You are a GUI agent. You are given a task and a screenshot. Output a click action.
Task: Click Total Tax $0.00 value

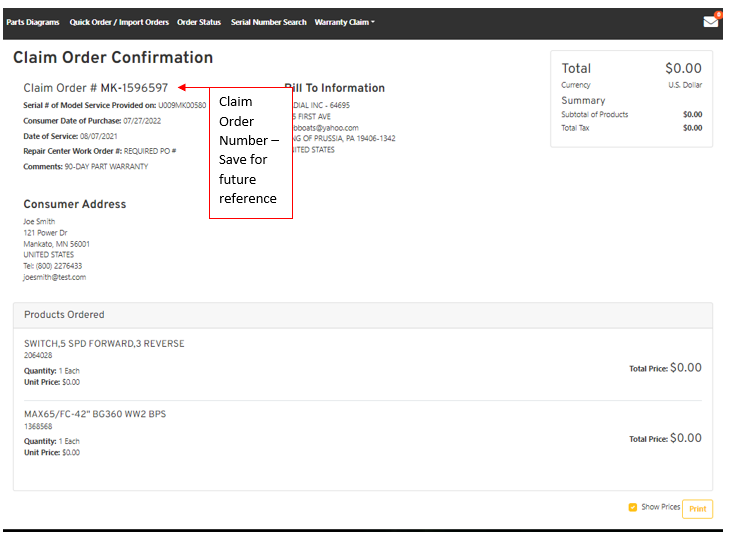pyautogui.click(x=692, y=128)
